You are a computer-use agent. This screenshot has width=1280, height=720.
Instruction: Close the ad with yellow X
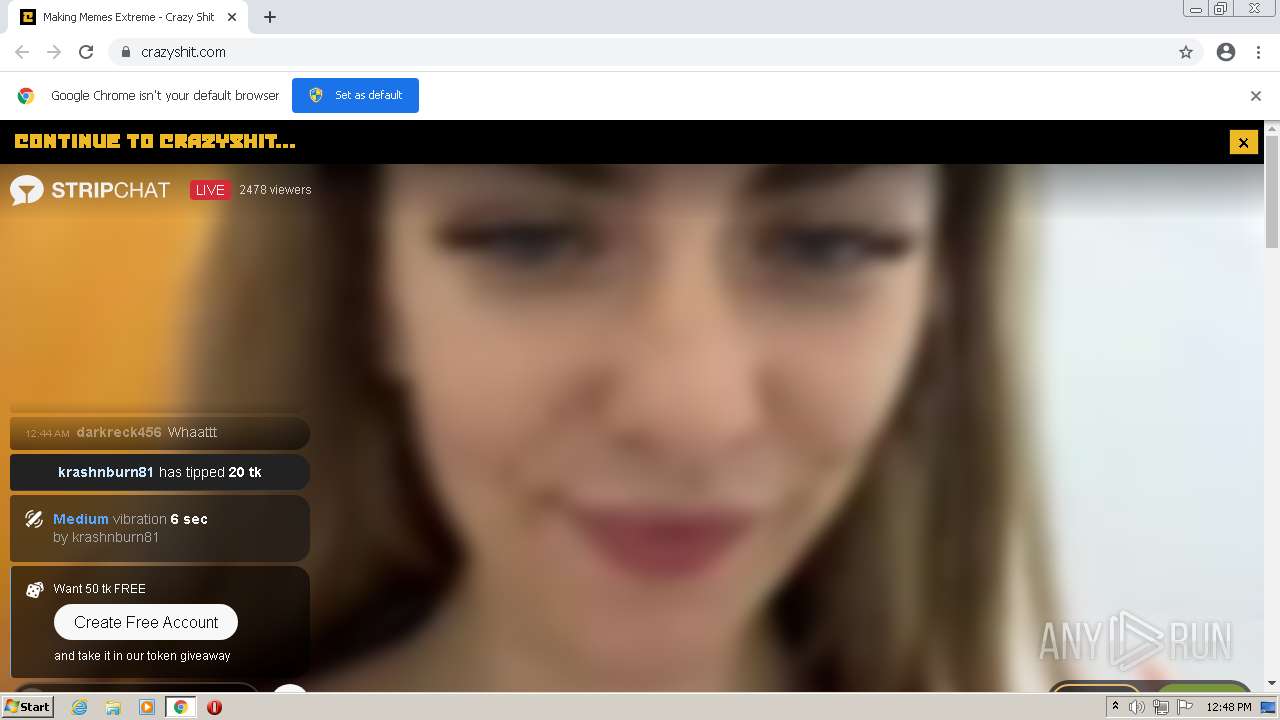(x=1243, y=142)
